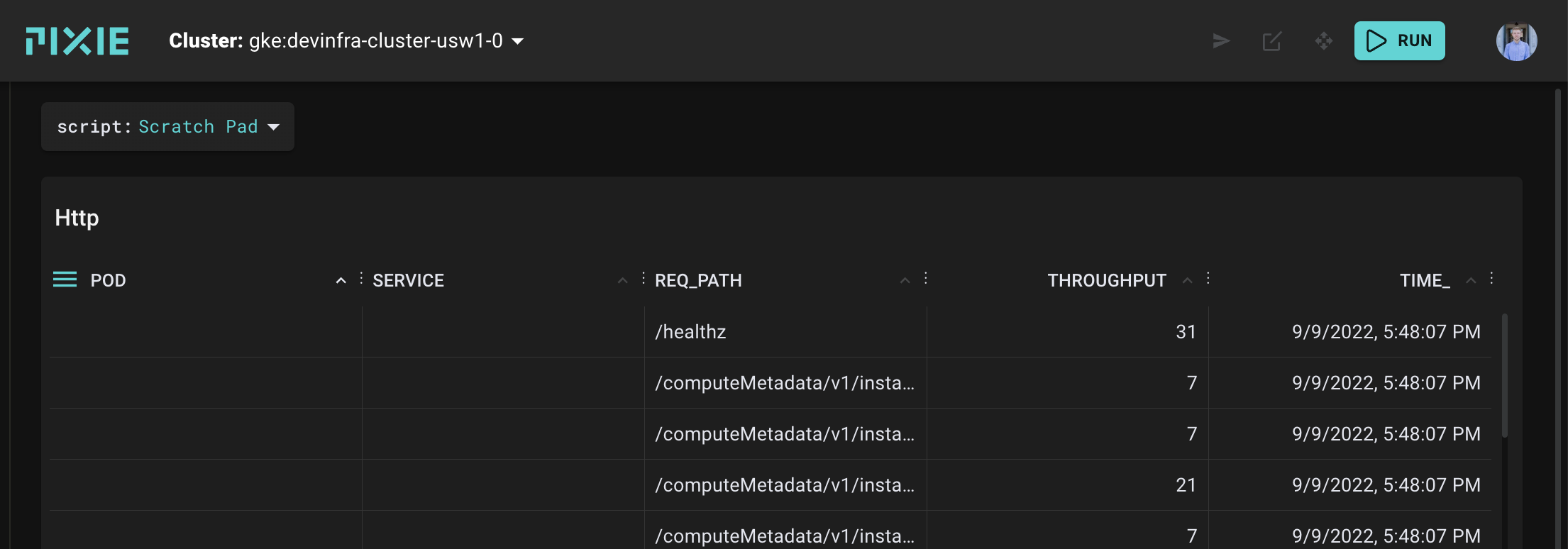Click the Pixie logo
This screenshot has width=1568, height=549.
(77, 41)
